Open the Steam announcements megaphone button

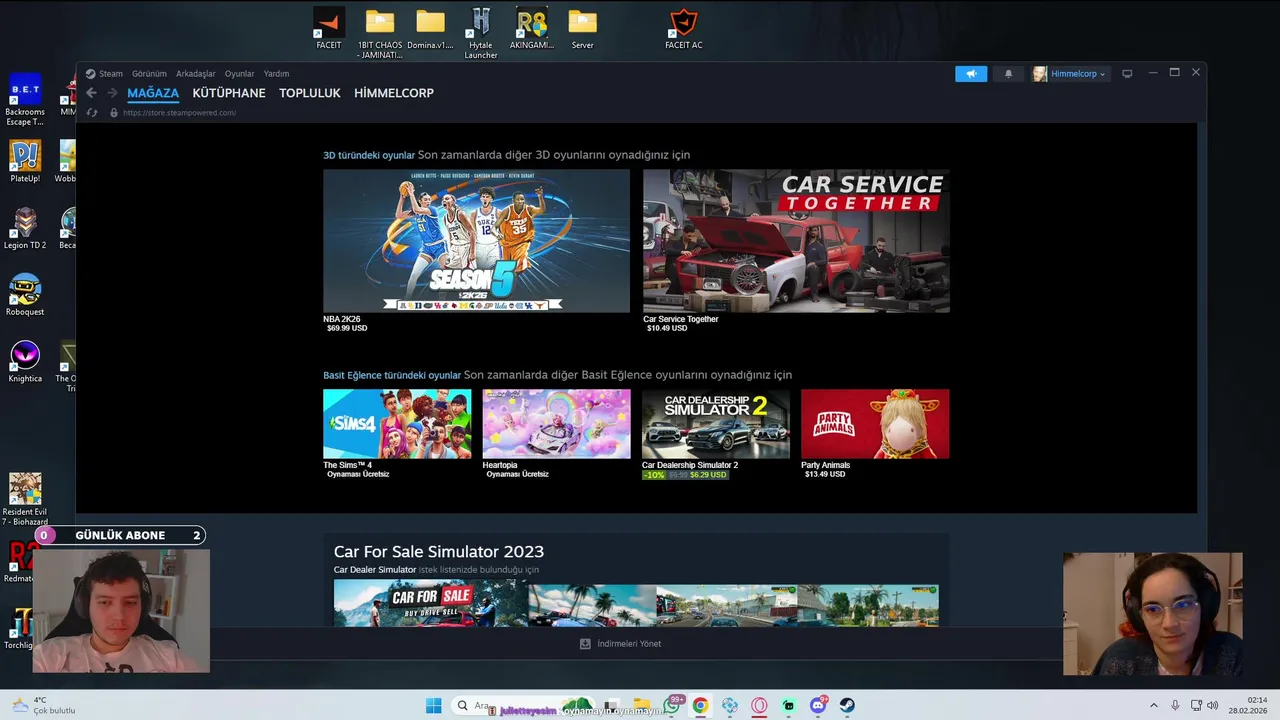coord(971,74)
